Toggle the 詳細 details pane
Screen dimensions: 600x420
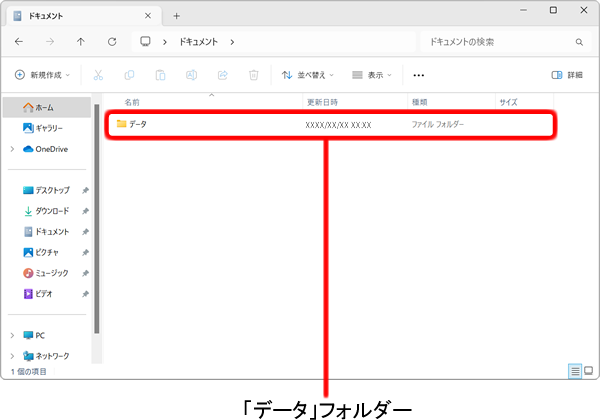coord(567,75)
